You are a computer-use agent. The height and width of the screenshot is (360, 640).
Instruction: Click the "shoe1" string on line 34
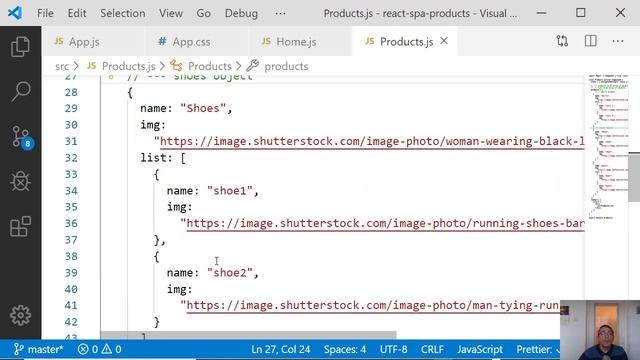(229, 191)
